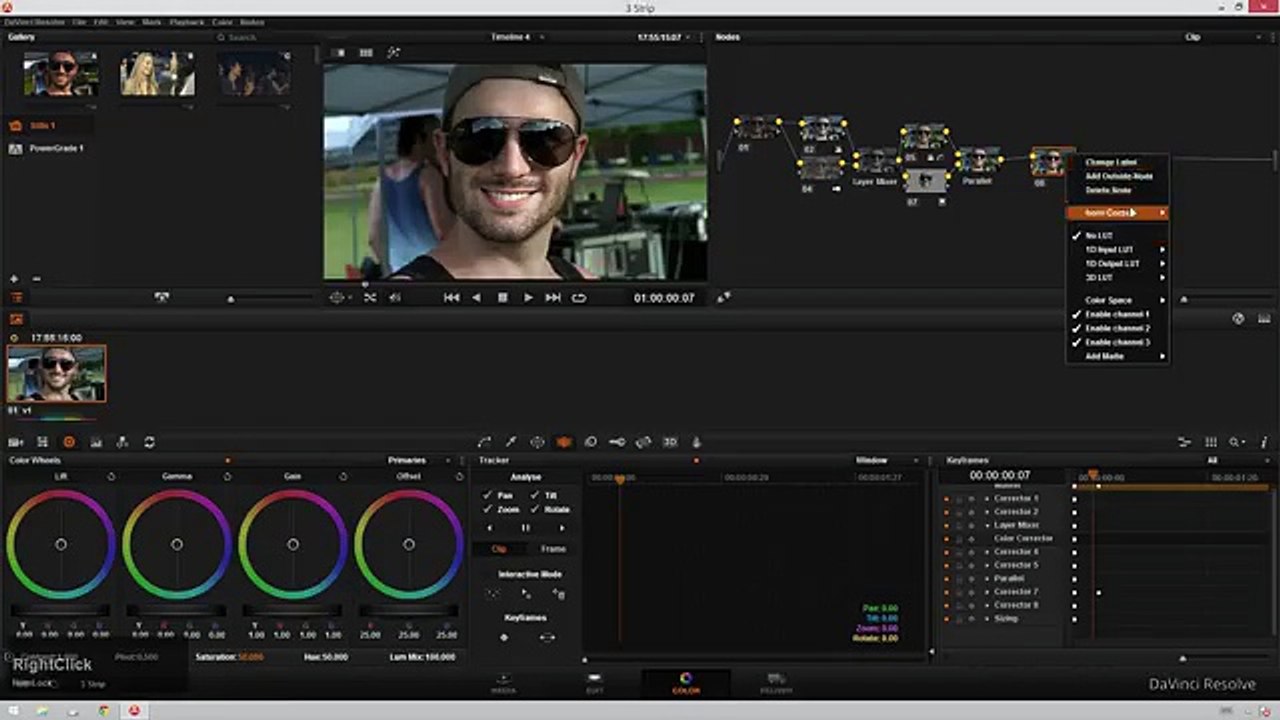Select the active Color Wheels palette icon
The height and width of the screenshot is (720, 1280).
pos(69,442)
